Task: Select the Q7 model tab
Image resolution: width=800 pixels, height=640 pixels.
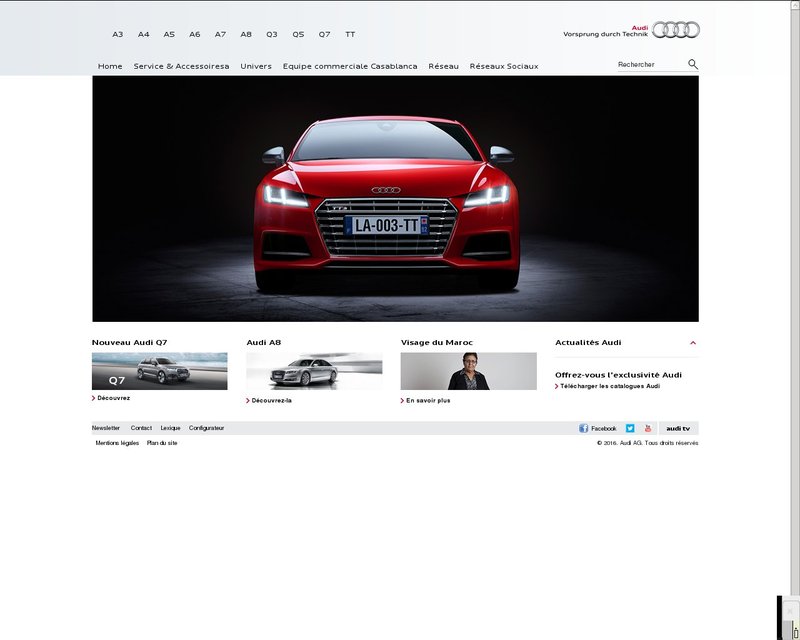Action: point(324,34)
